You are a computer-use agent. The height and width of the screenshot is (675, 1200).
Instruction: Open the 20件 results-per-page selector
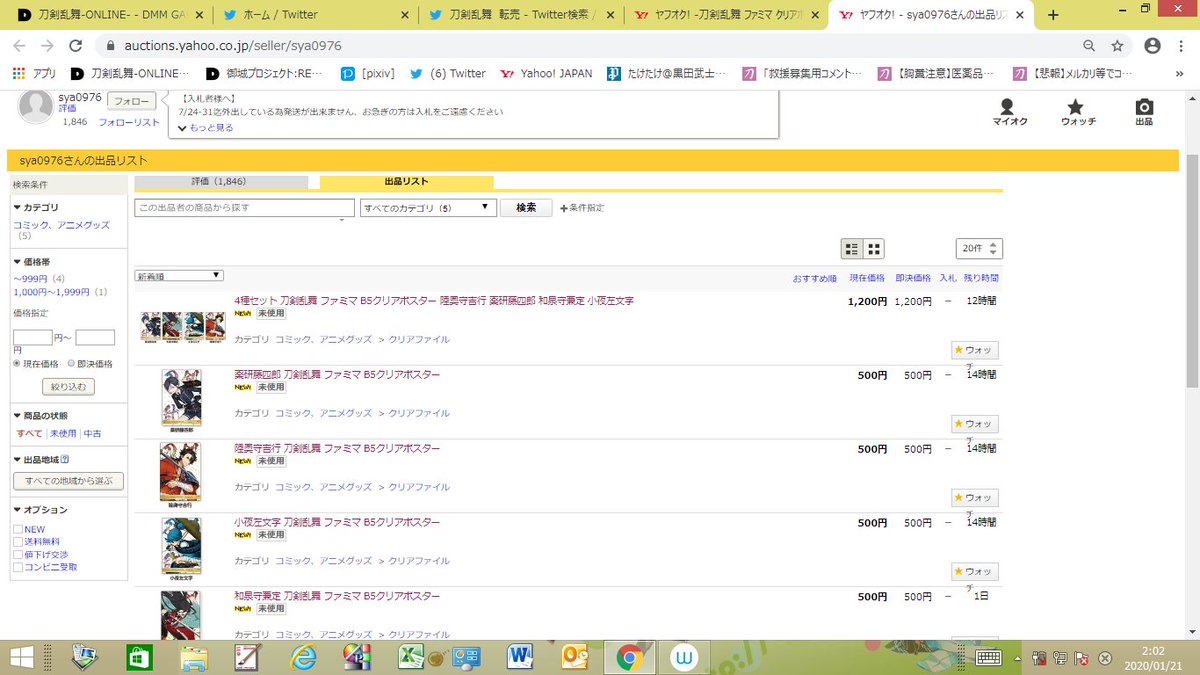point(979,249)
